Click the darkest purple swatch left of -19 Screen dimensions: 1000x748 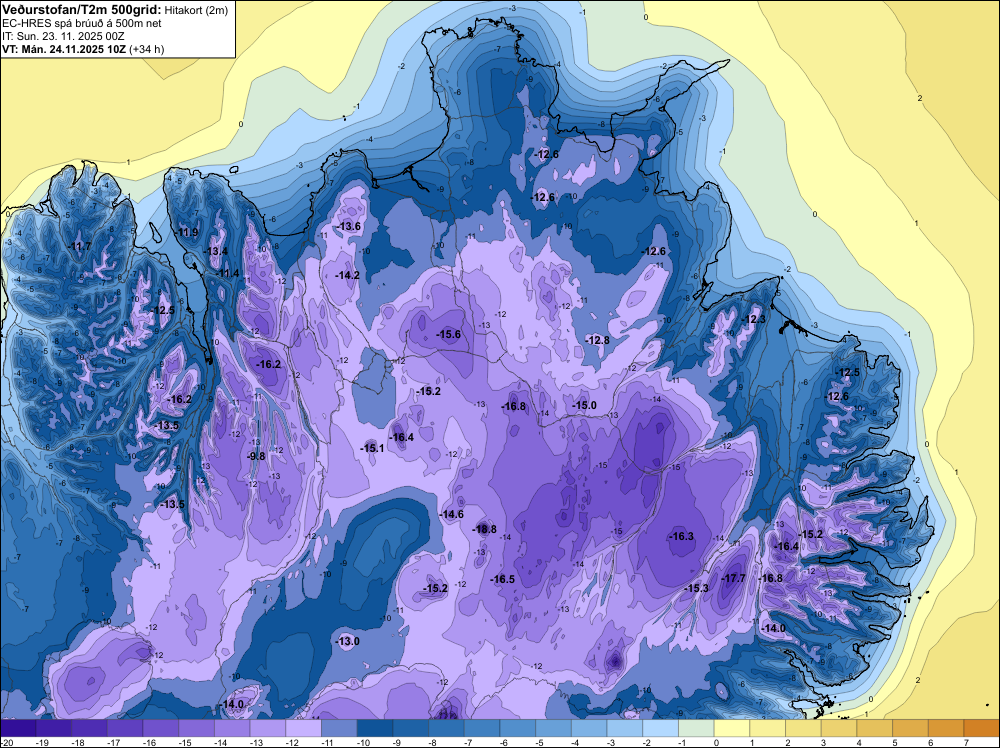(x=18, y=728)
